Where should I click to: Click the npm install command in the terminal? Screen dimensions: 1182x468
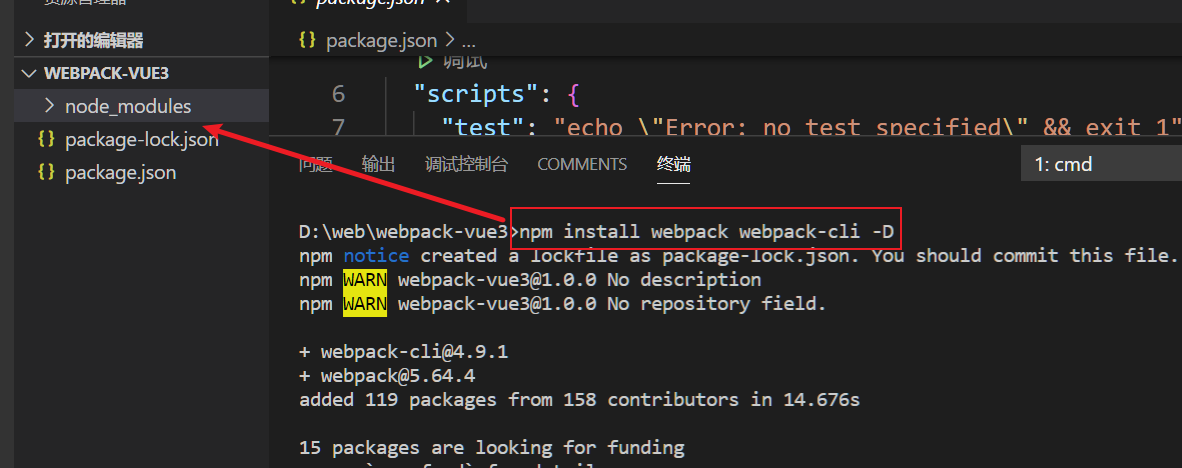pyautogui.click(x=706, y=232)
